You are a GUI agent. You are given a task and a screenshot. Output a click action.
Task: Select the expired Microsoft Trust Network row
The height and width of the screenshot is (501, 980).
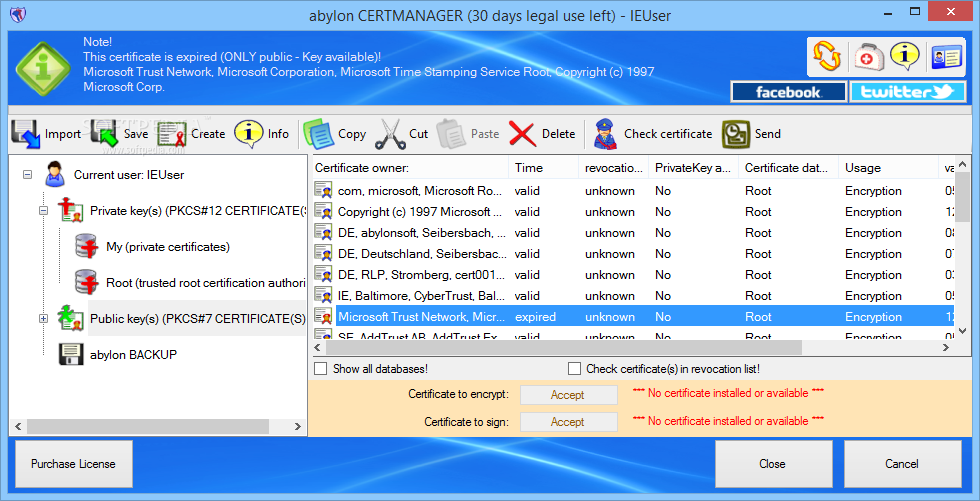coord(632,317)
